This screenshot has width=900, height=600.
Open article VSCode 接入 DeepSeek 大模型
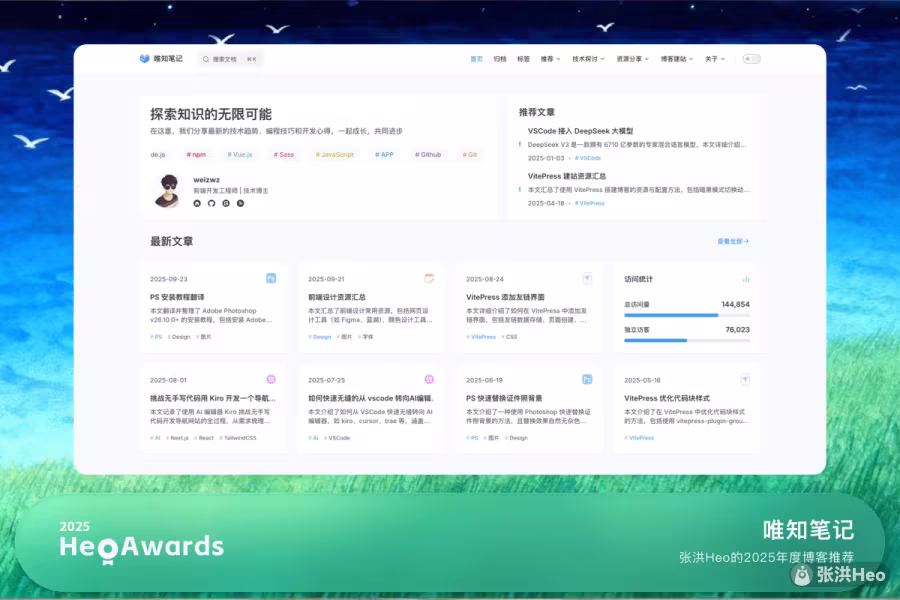pos(580,131)
